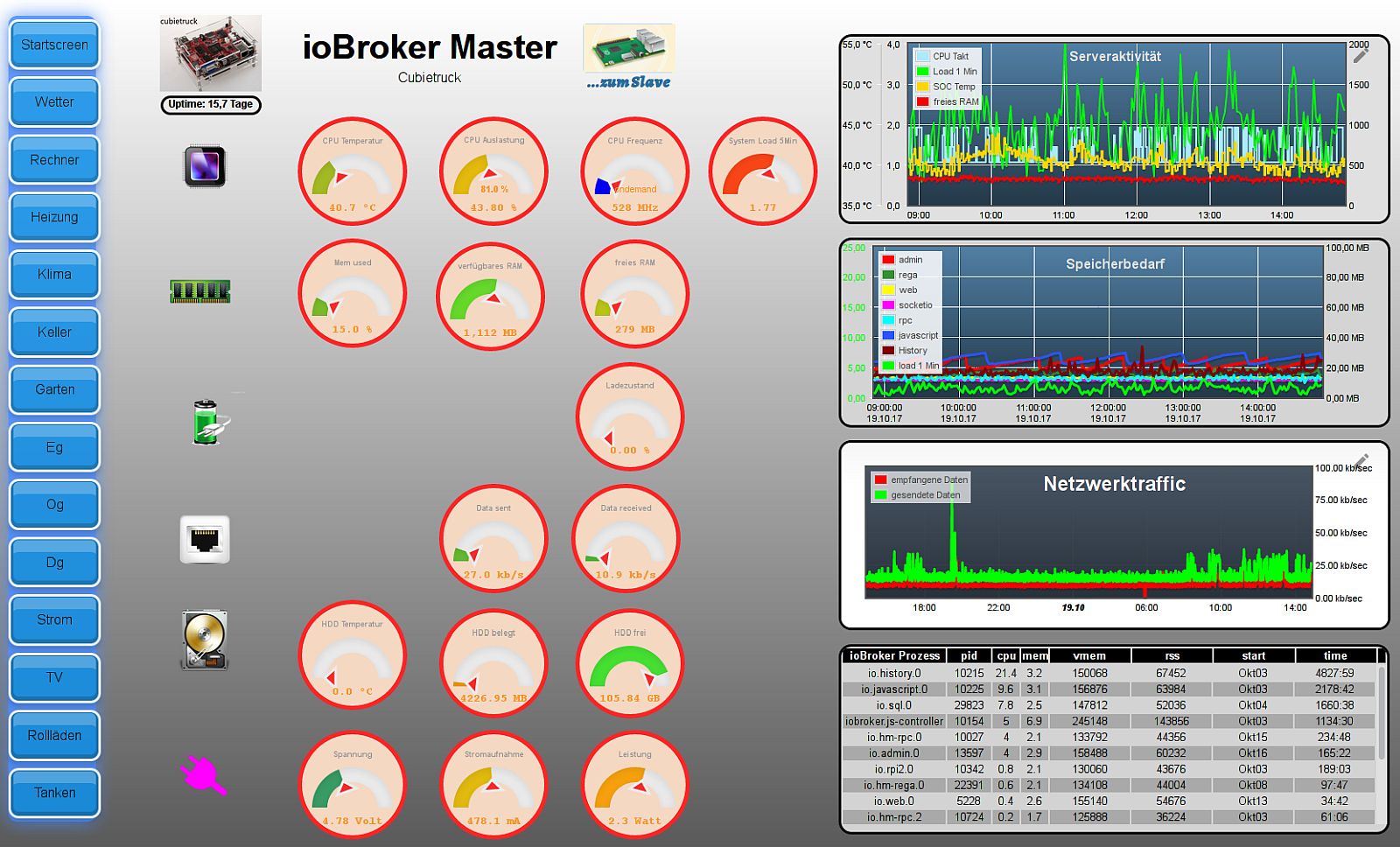The width and height of the screenshot is (1400, 847).
Task: Click the Spannung voltage gauge
Action: tap(352, 784)
